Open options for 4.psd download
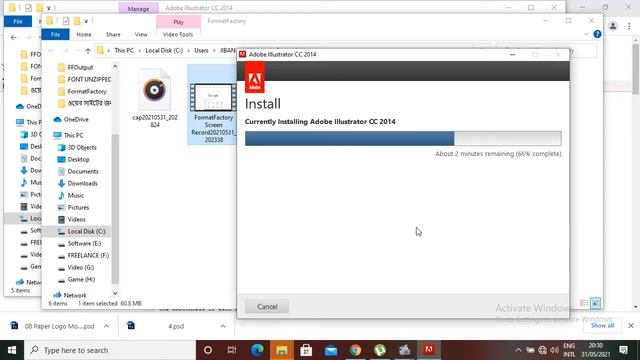This screenshot has width=640, height=360. pos(223,326)
